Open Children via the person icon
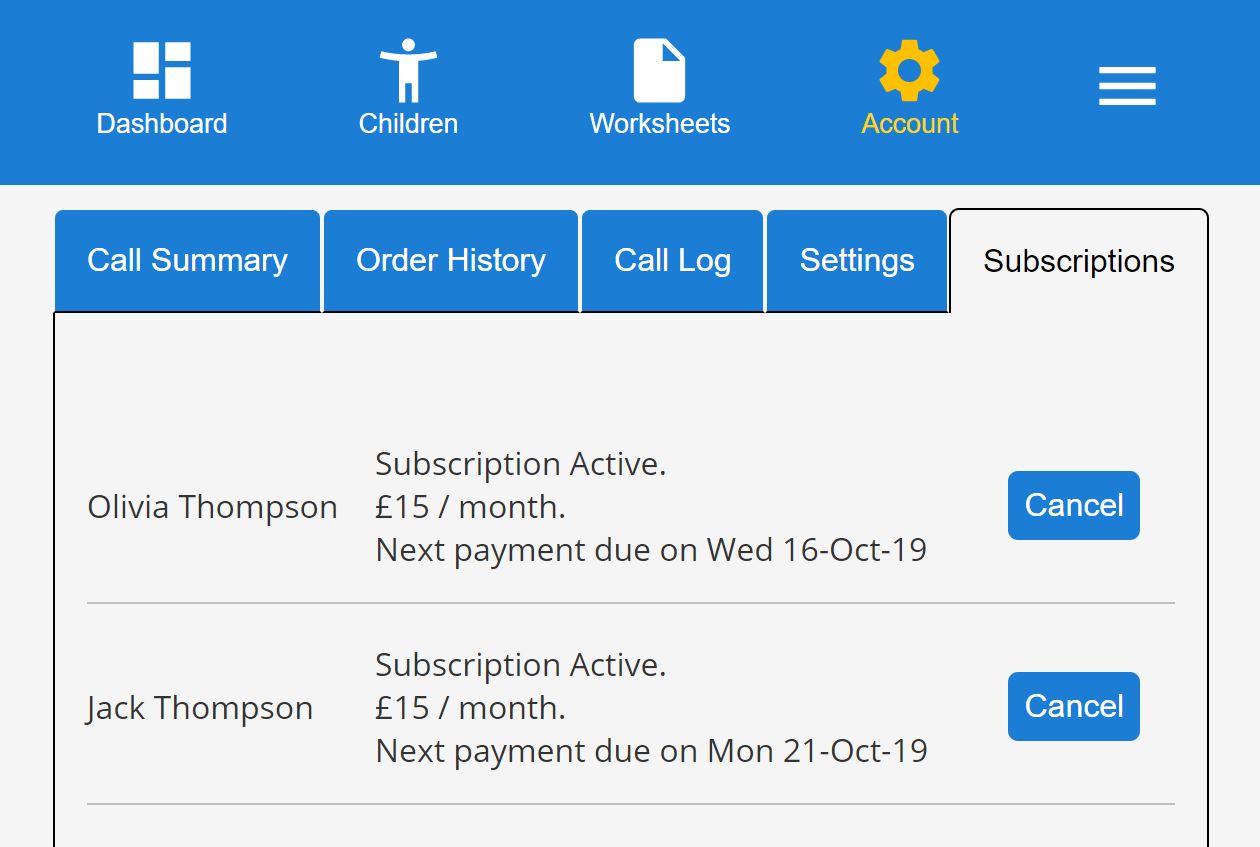Image resolution: width=1260 pixels, height=847 pixels. (x=408, y=70)
